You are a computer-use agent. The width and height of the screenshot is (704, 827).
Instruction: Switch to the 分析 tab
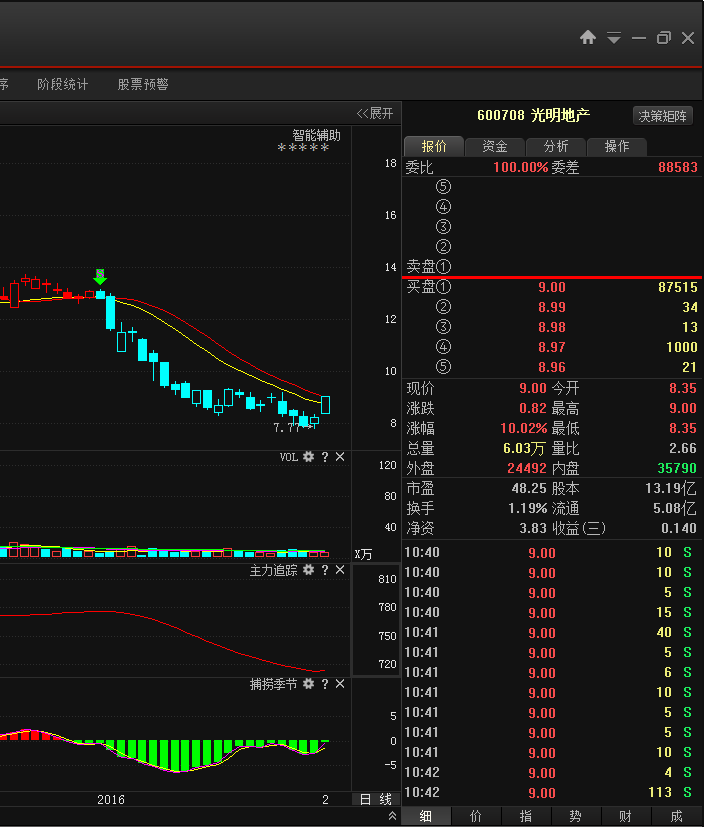(x=556, y=146)
